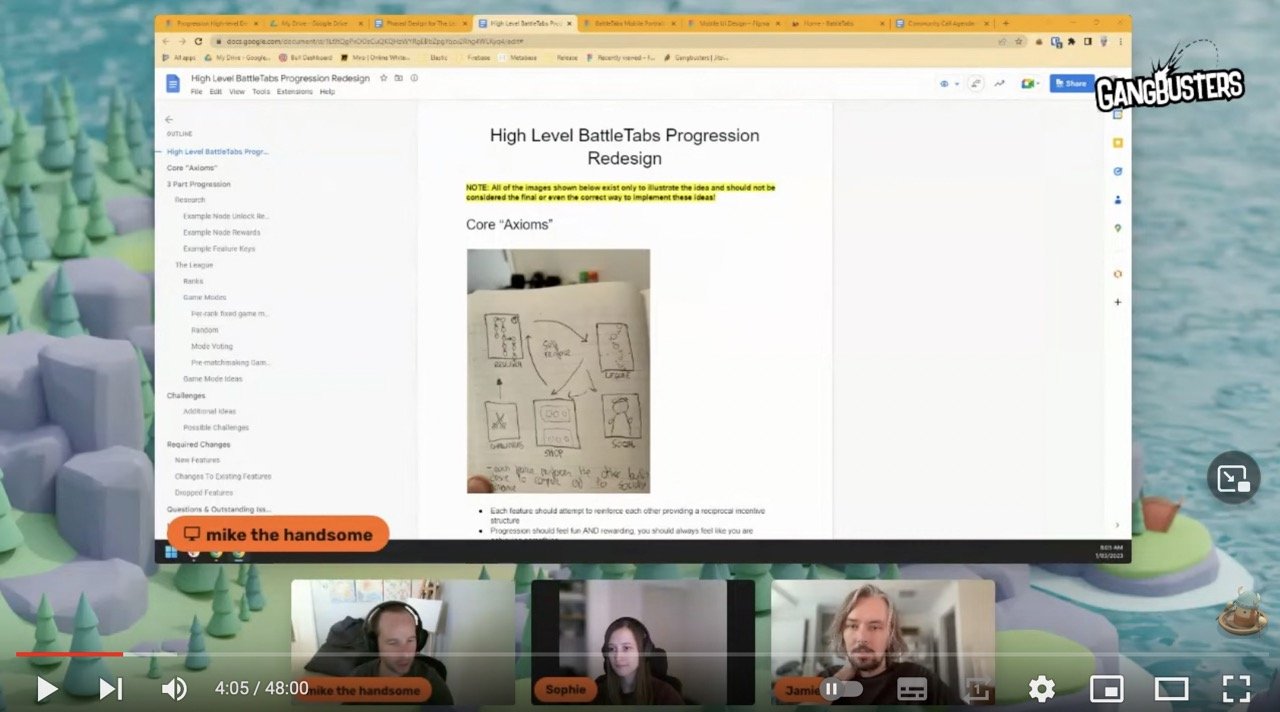Open the File menu in Google Docs
This screenshot has height=712, width=1280.
coord(196,92)
